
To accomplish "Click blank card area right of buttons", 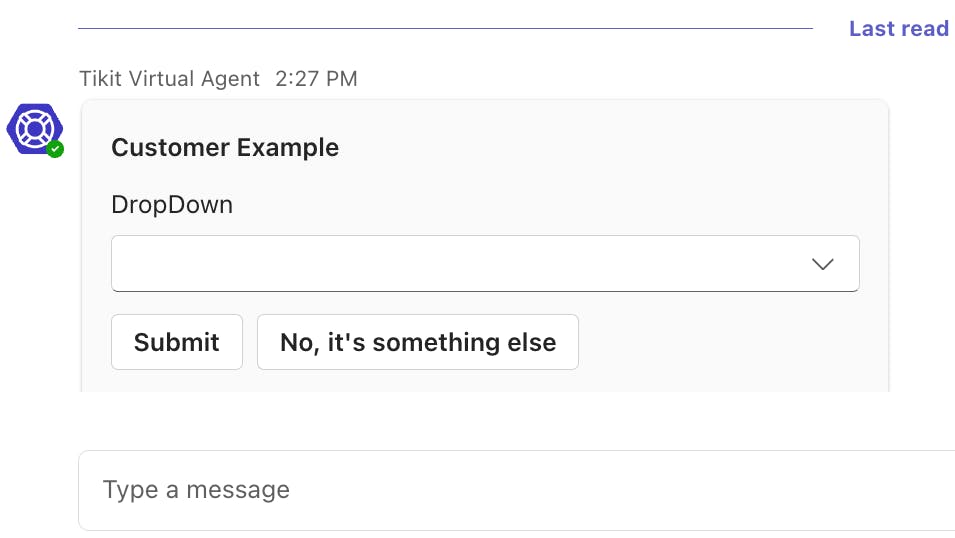I will pos(730,342).
